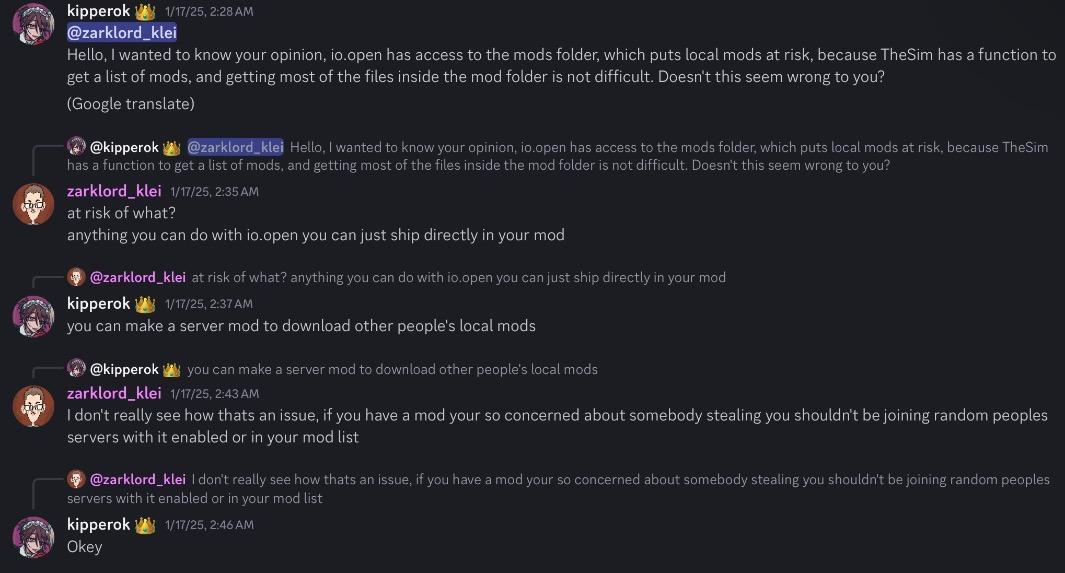
Task: Open the highlighted @zarklord_klei mention in first message
Action: point(121,33)
